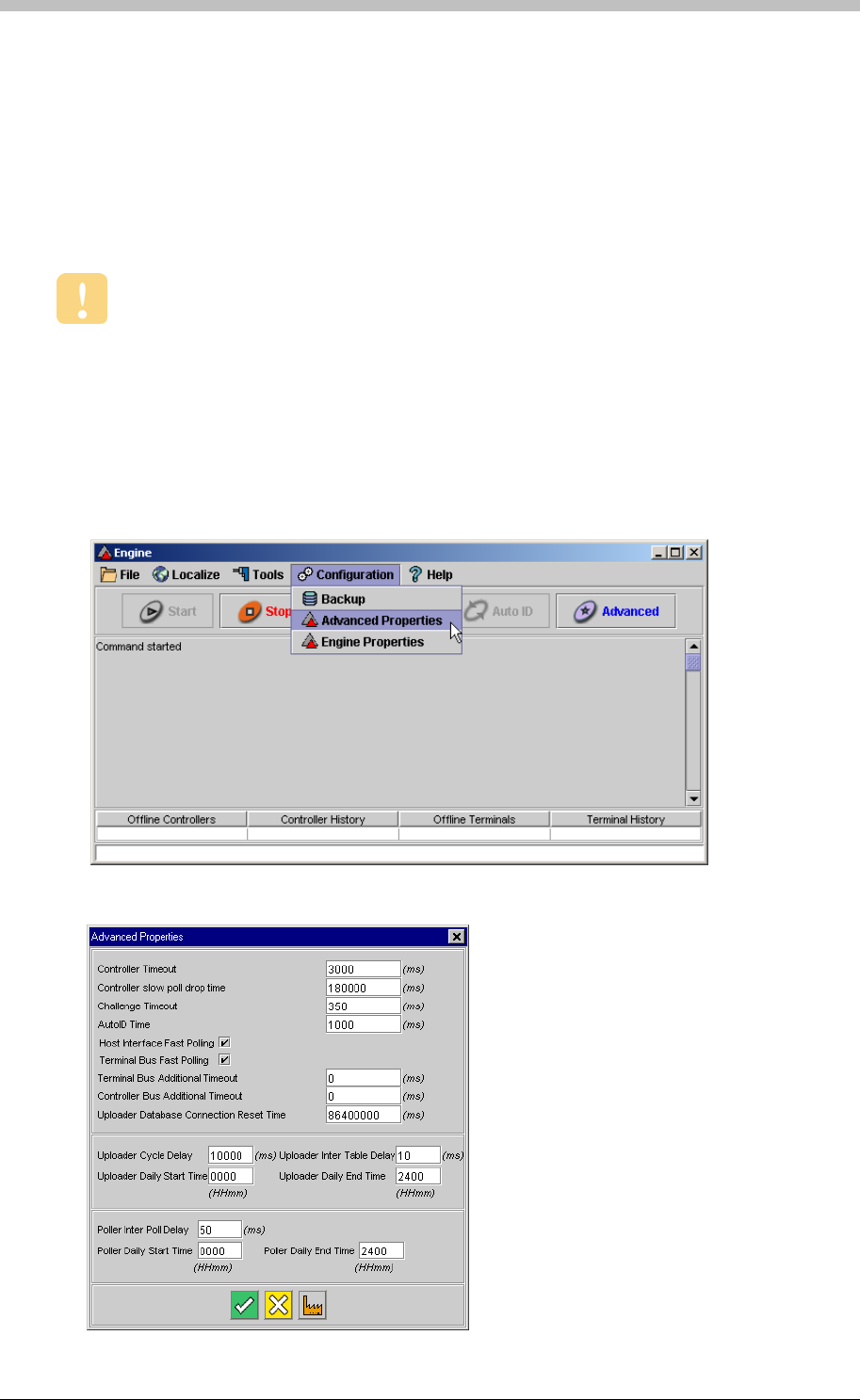860x1400 pixels.
Task: Click the Backup database icon
Action: 310,599
